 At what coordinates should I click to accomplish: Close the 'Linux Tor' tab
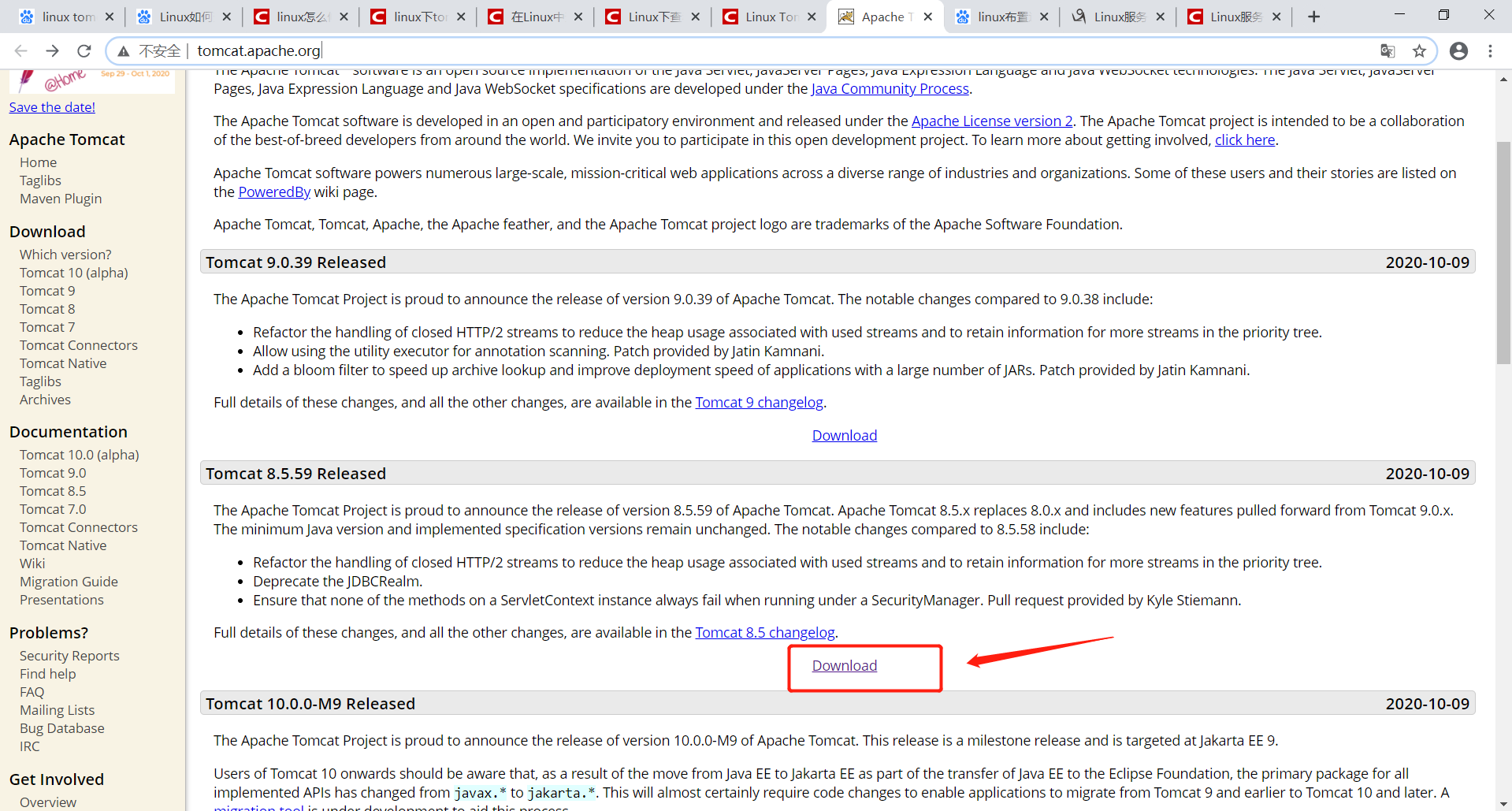point(812,17)
